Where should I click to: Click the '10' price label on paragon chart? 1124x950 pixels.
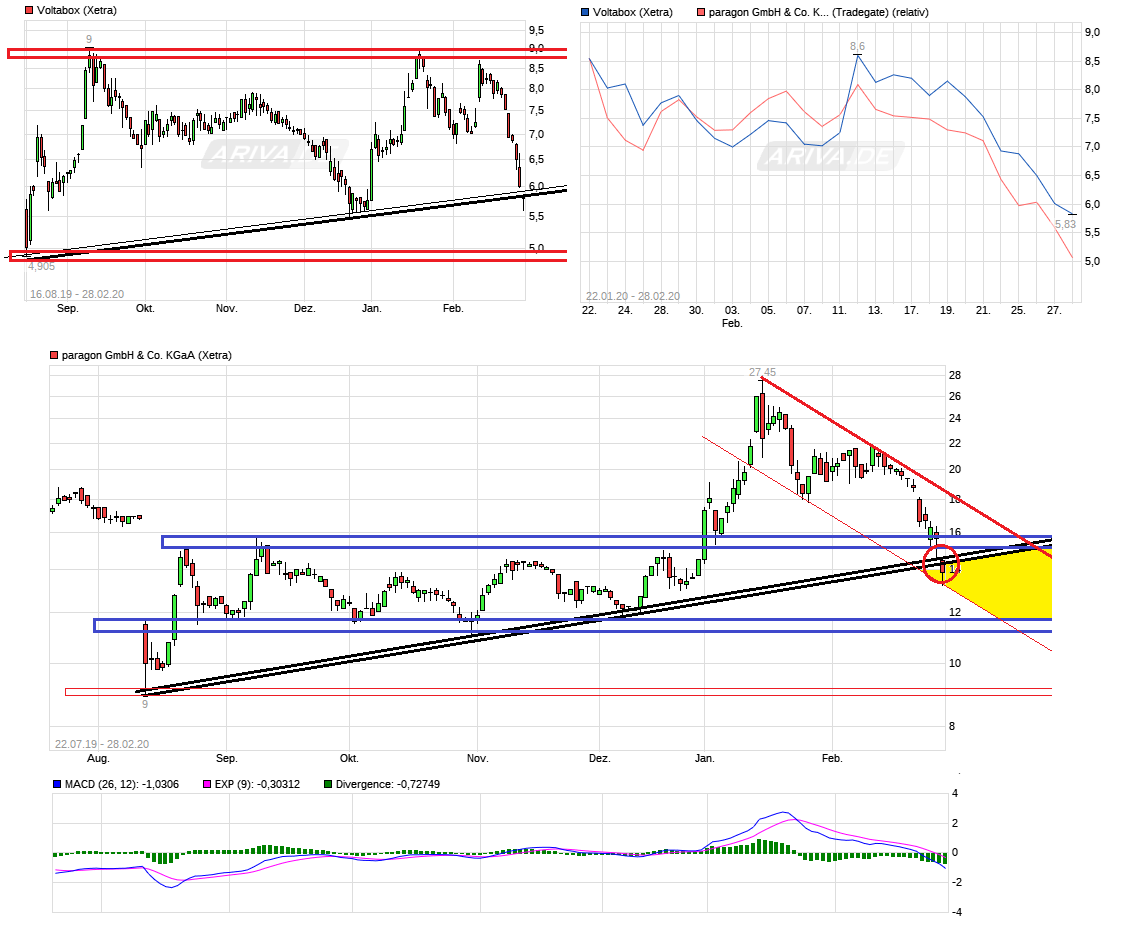tap(955, 663)
